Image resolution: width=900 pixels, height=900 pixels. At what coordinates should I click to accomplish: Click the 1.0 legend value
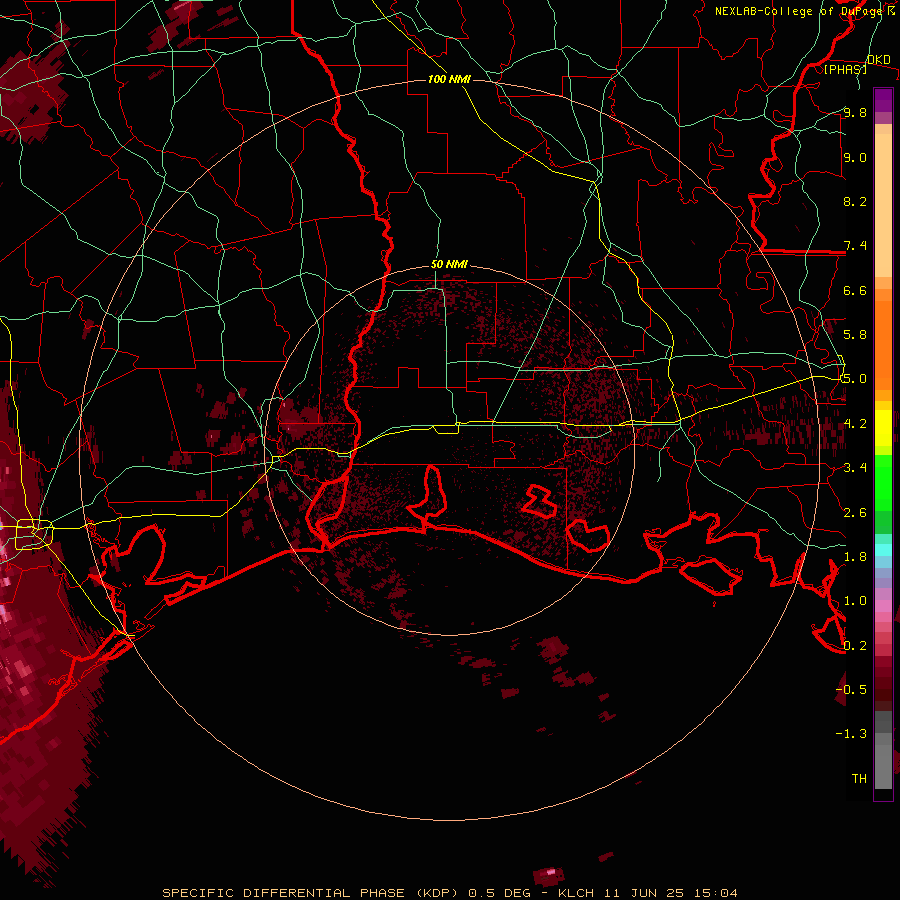click(855, 601)
